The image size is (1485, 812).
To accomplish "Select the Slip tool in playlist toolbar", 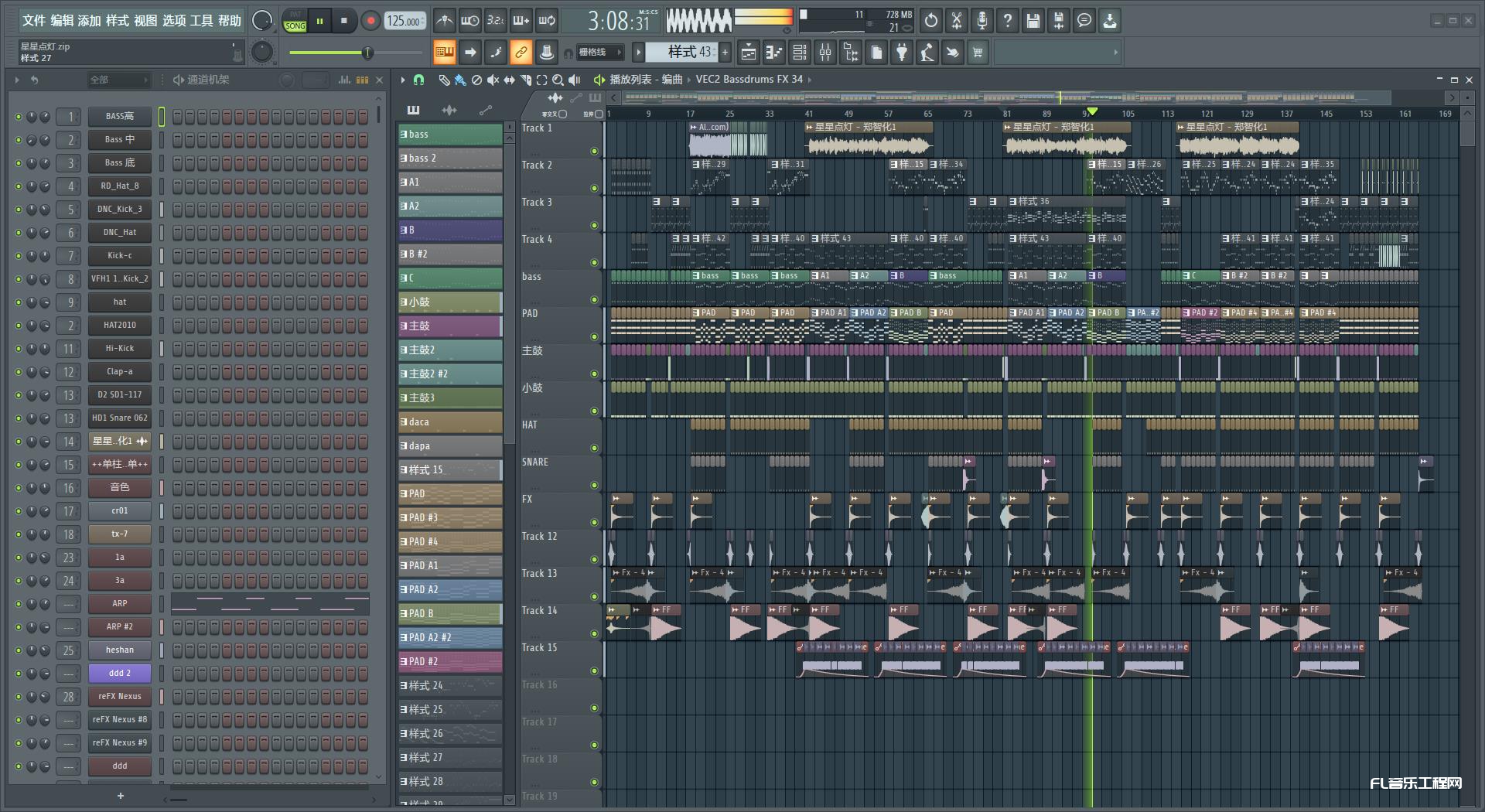I will [x=509, y=80].
